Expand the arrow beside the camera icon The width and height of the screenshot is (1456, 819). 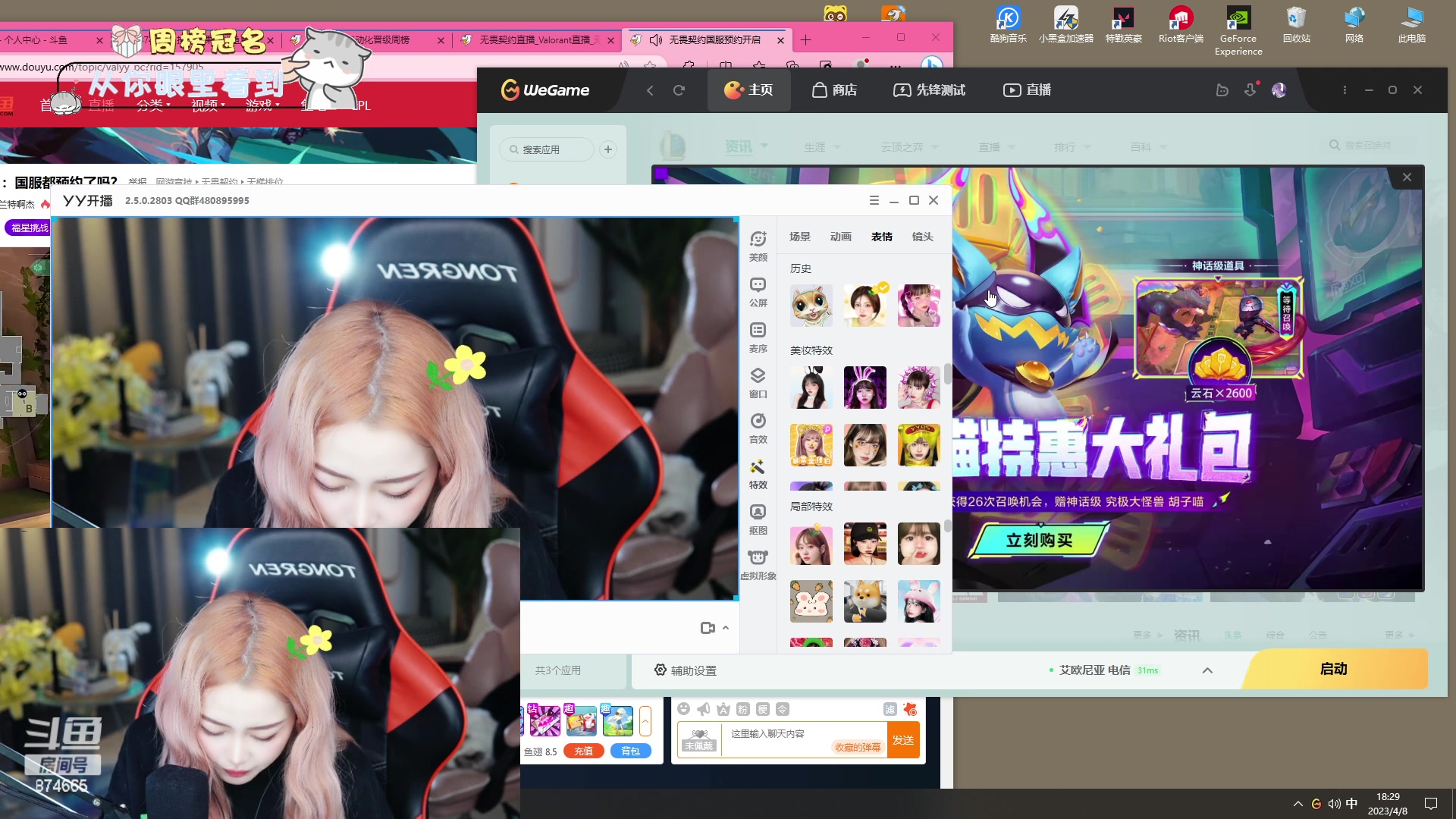pyautogui.click(x=726, y=628)
